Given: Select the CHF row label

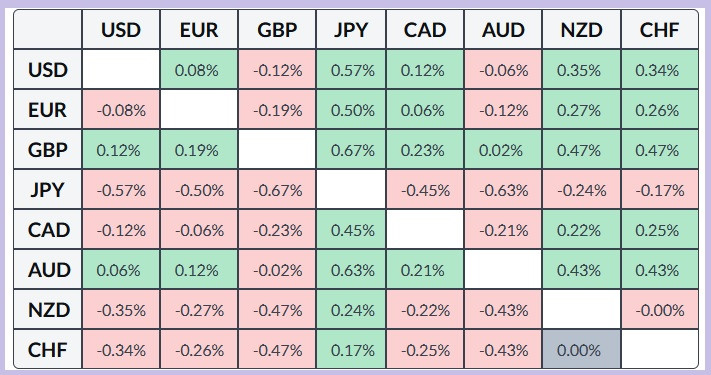Looking at the screenshot, I should pyautogui.click(x=48, y=350).
